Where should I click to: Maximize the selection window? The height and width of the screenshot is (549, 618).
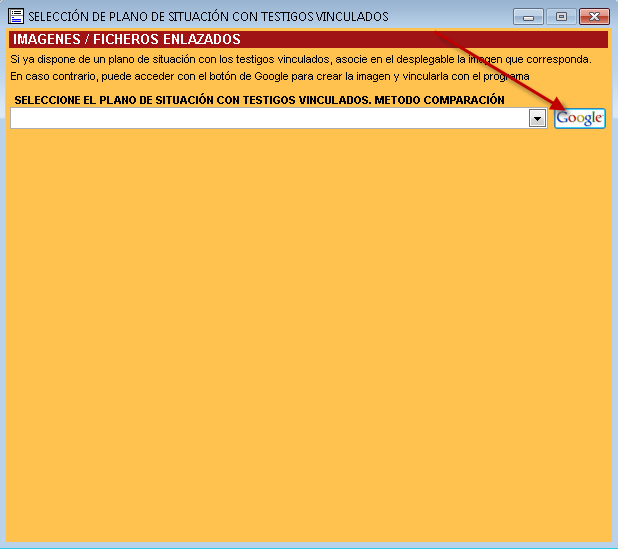[x=561, y=17]
